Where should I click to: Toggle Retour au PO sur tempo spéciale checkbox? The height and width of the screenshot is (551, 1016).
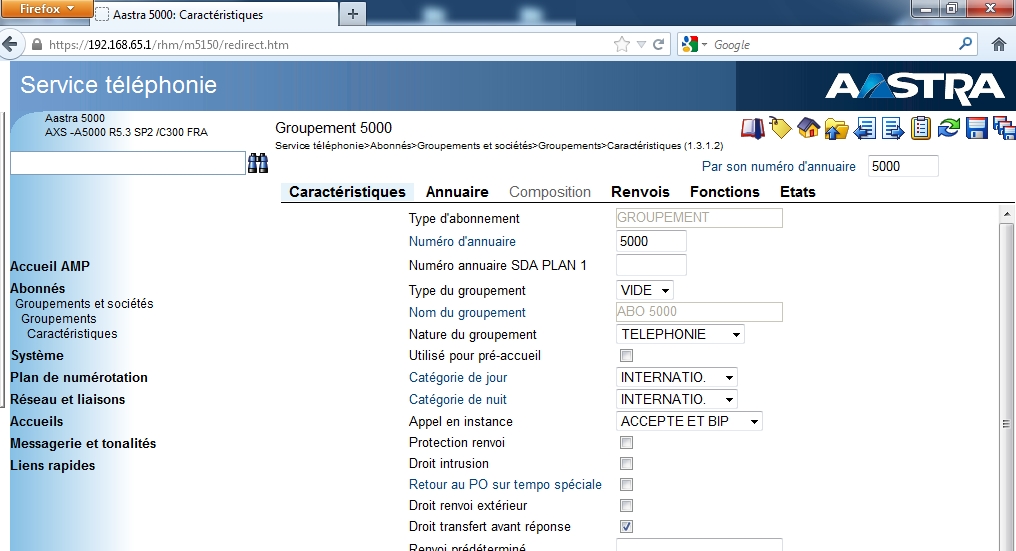point(626,484)
